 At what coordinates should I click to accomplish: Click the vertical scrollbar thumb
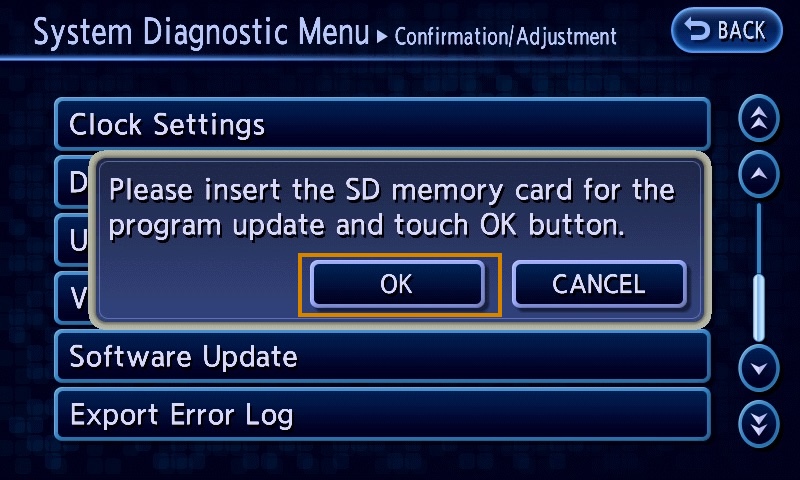click(759, 308)
